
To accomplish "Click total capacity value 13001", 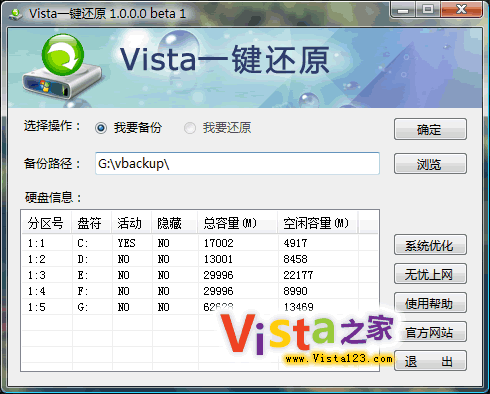I will point(218,259).
